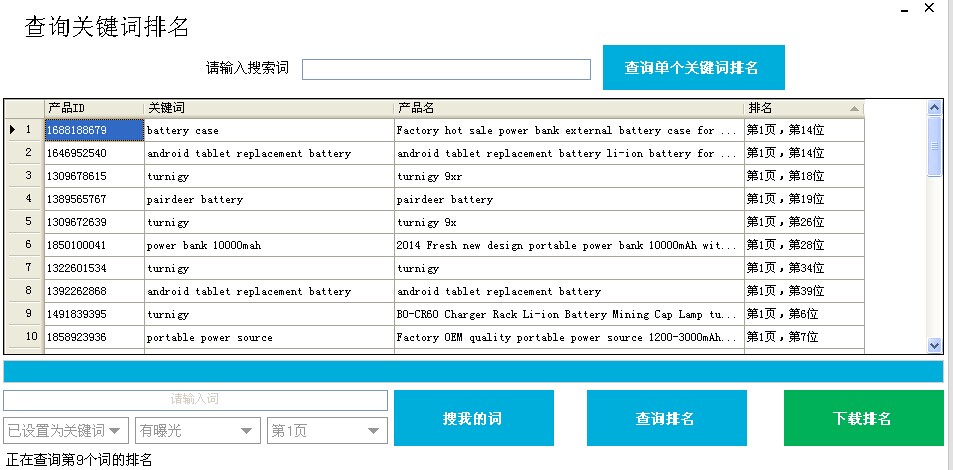This screenshot has width=953, height=470.
Task: Download rankings with the green 下载排名 button
Action: [x=863, y=418]
